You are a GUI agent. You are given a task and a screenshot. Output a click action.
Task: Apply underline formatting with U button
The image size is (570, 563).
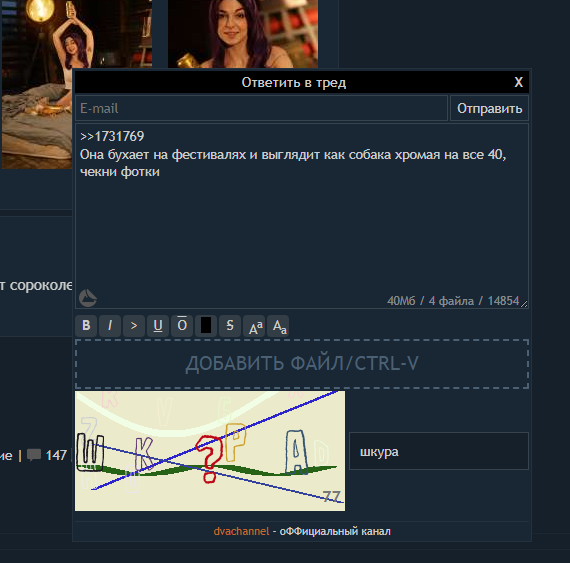158,326
